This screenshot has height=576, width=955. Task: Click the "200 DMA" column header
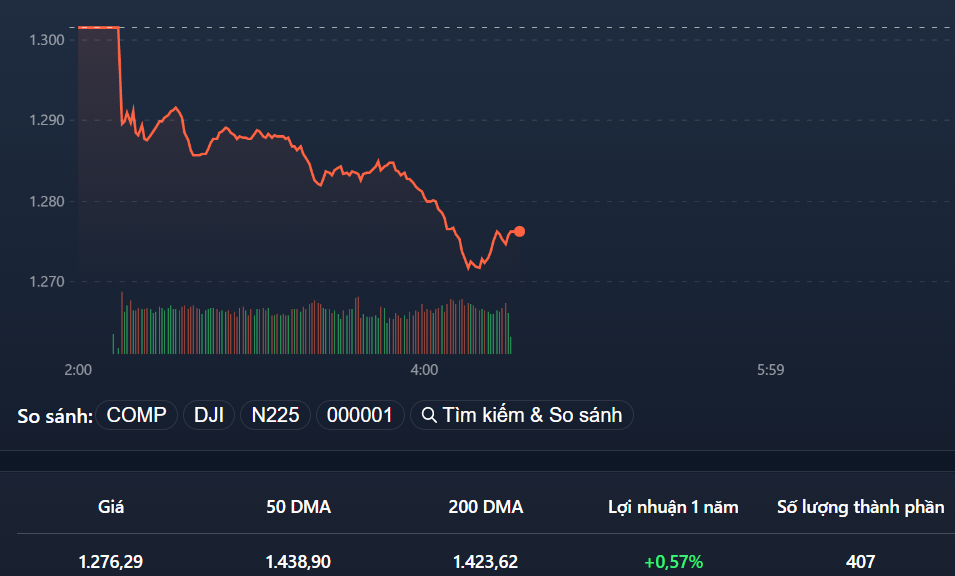click(x=487, y=507)
